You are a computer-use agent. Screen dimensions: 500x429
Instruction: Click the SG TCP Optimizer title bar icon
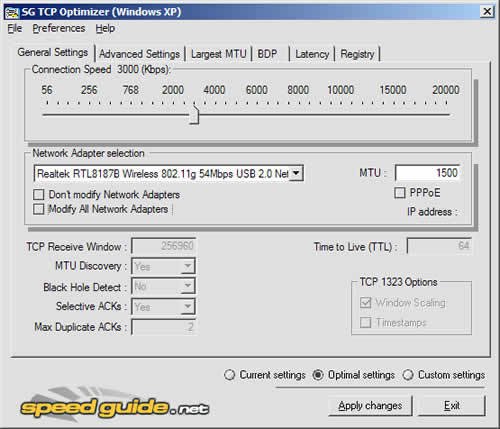tap(12, 12)
